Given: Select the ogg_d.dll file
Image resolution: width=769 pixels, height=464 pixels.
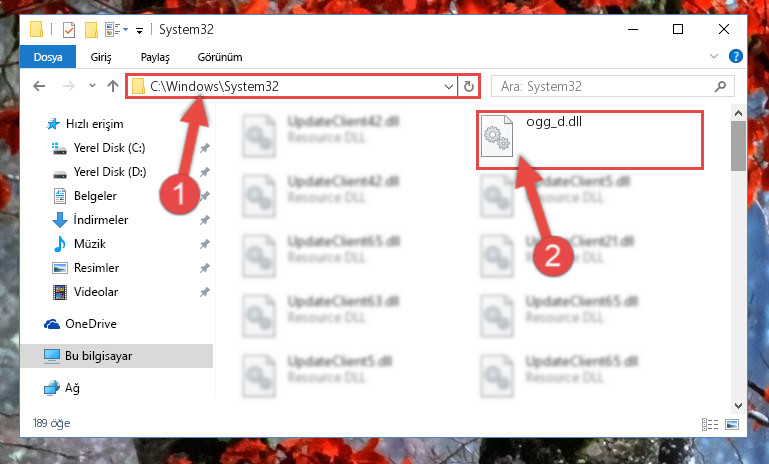Looking at the screenshot, I should [590, 140].
